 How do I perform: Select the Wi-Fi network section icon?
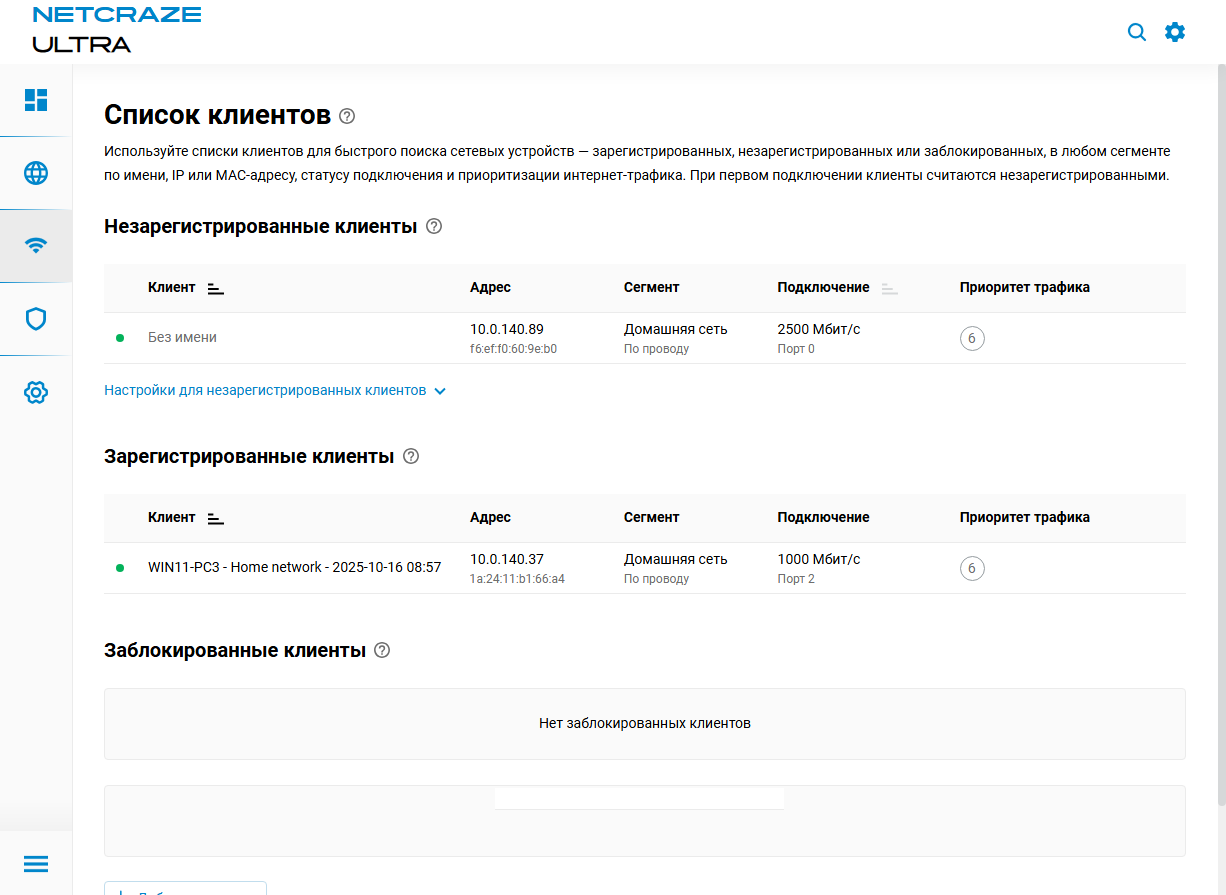pyautogui.click(x=36, y=246)
